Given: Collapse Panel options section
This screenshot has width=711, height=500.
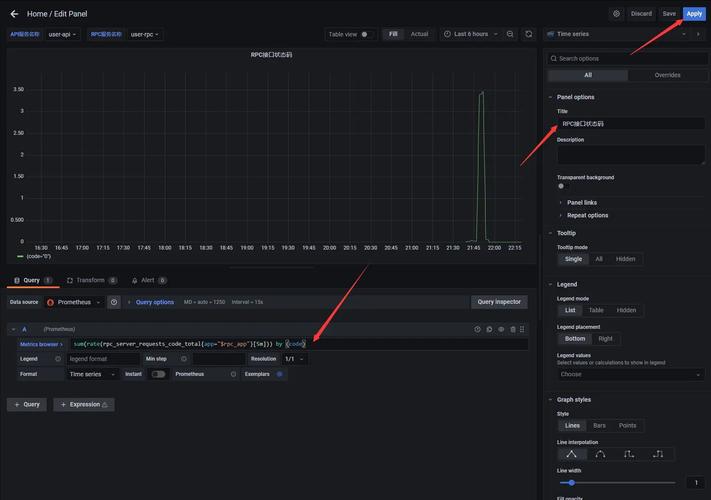Looking at the screenshot, I should [575, 97].
